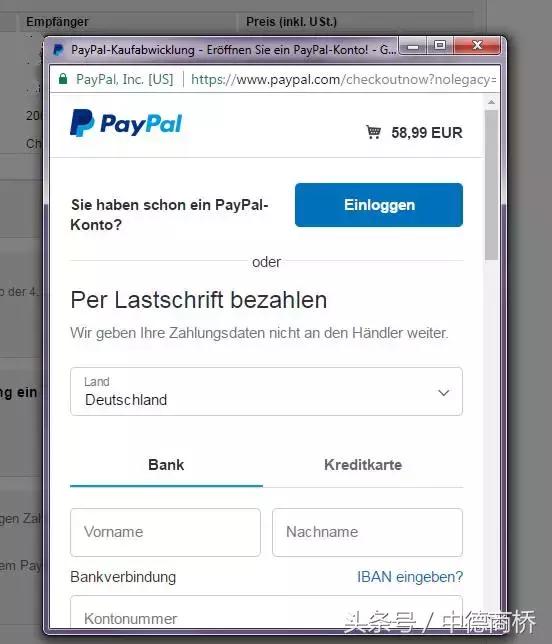Select the Bank payment tab
552x644 pixels.
[x=166, y=465]
